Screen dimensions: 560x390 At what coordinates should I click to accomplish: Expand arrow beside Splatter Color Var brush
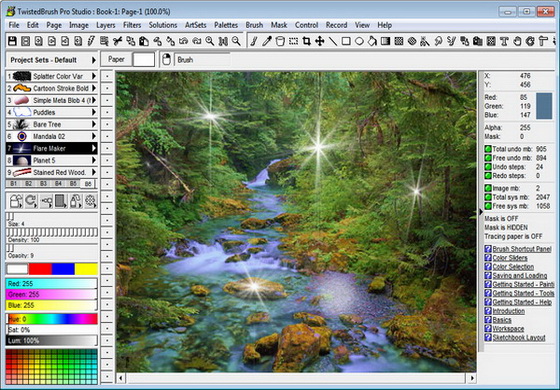coord(94,76)
